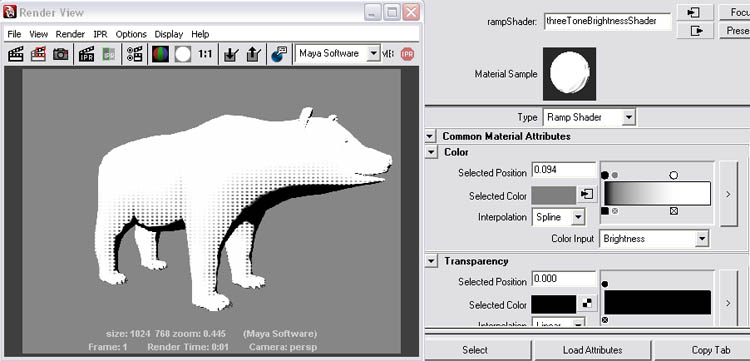750x361 pixels.
Task: Open the Display menu
Action: [x=168, y=34]
